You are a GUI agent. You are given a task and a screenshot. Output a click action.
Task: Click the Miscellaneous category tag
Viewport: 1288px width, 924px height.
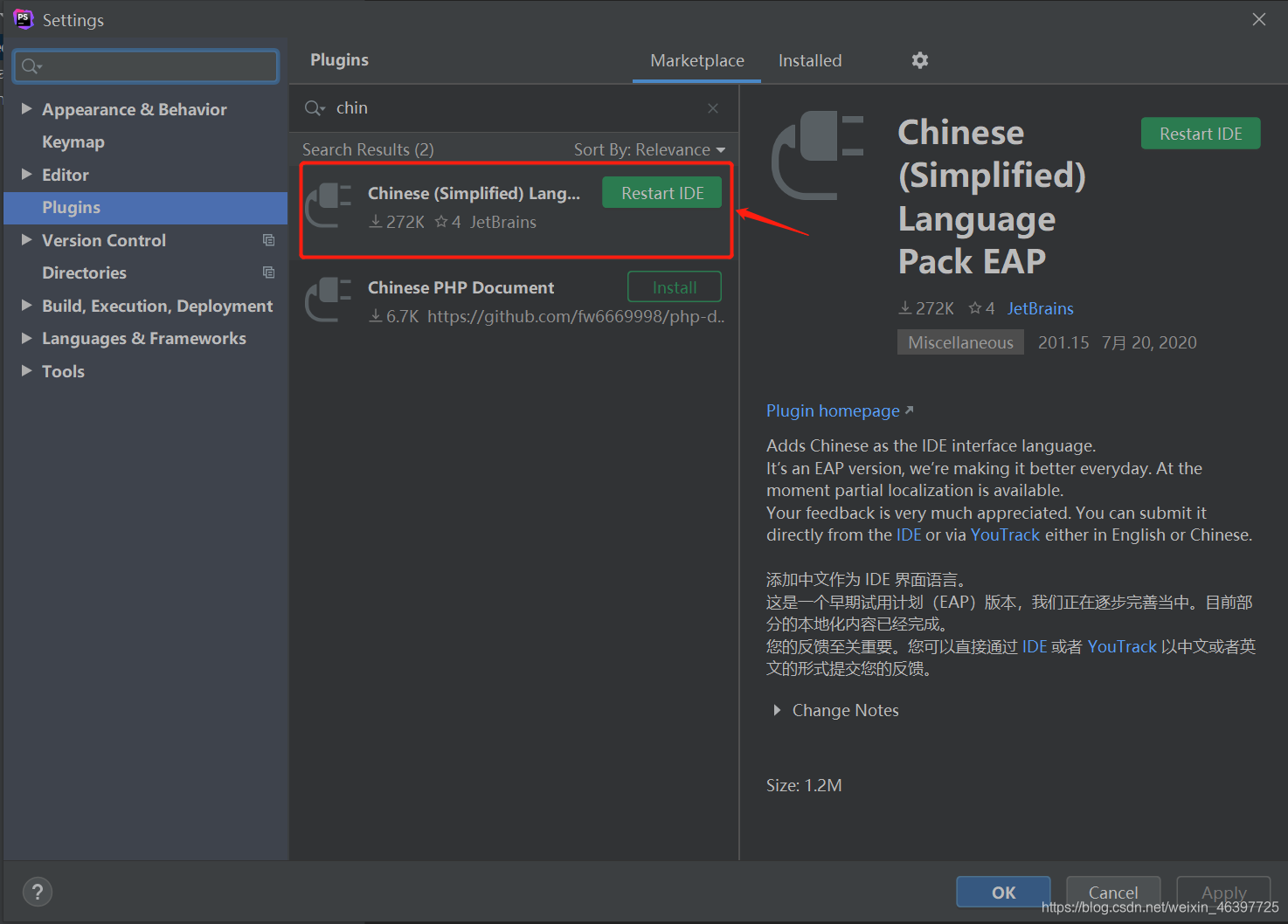click(960, 342)
